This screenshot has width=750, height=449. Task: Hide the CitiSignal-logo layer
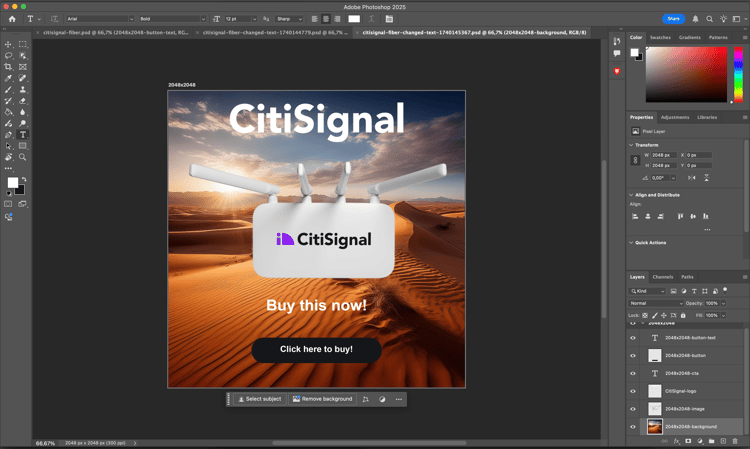tap(633, 391)
